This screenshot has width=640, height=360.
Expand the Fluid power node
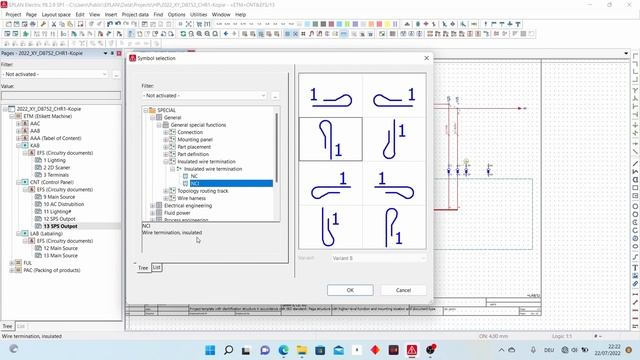click(152, 213)
